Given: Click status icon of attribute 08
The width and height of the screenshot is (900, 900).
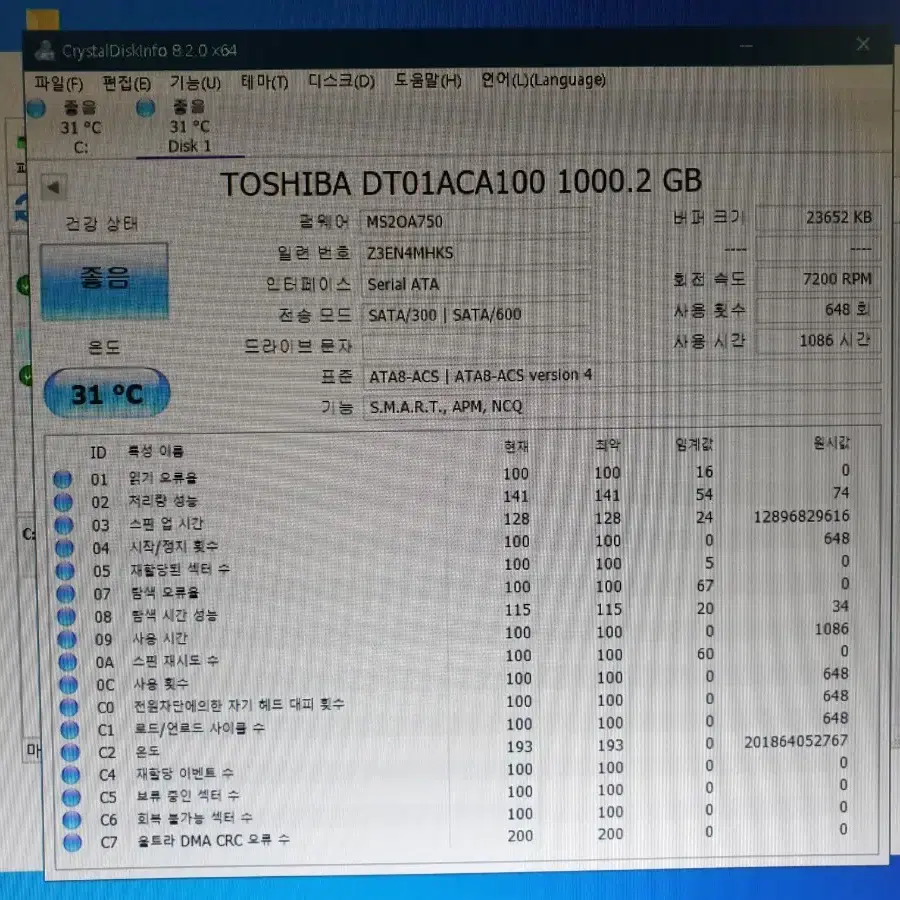Looking at the screenshot, I should pos(66,616).
